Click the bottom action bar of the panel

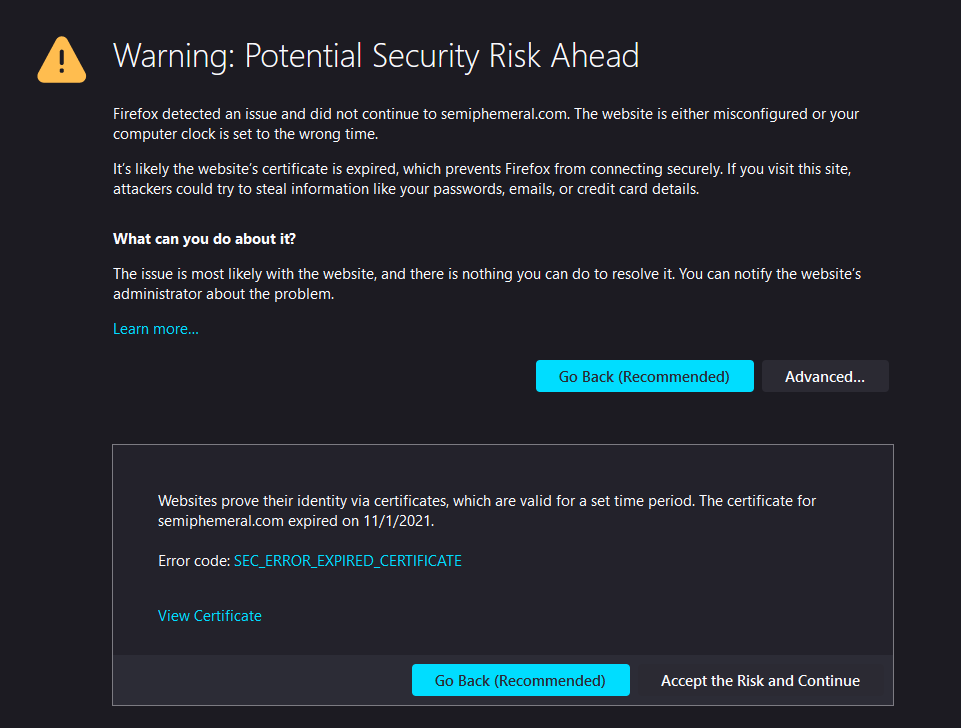click(250, 680)
